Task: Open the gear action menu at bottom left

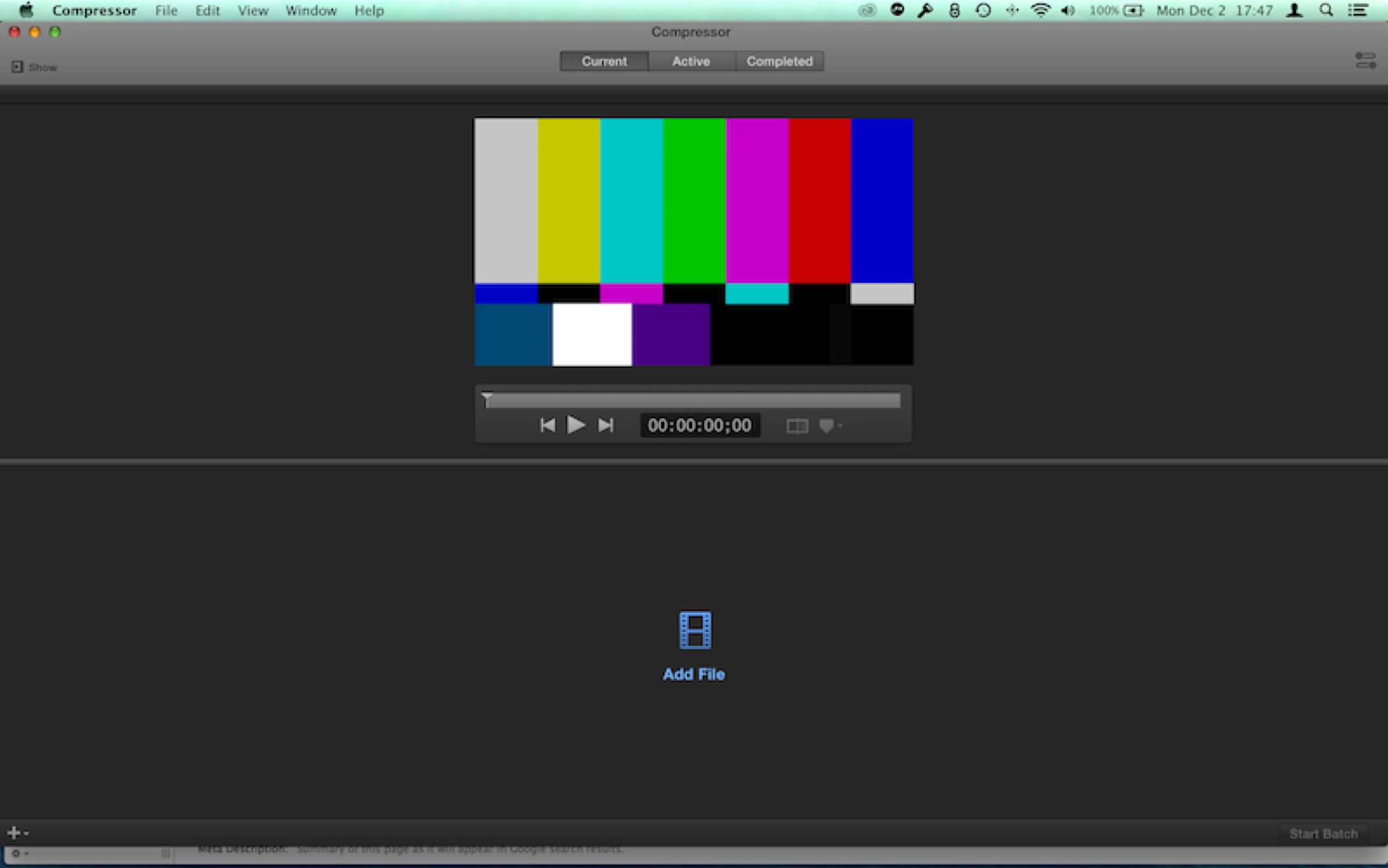Action: tap(19, 853)
